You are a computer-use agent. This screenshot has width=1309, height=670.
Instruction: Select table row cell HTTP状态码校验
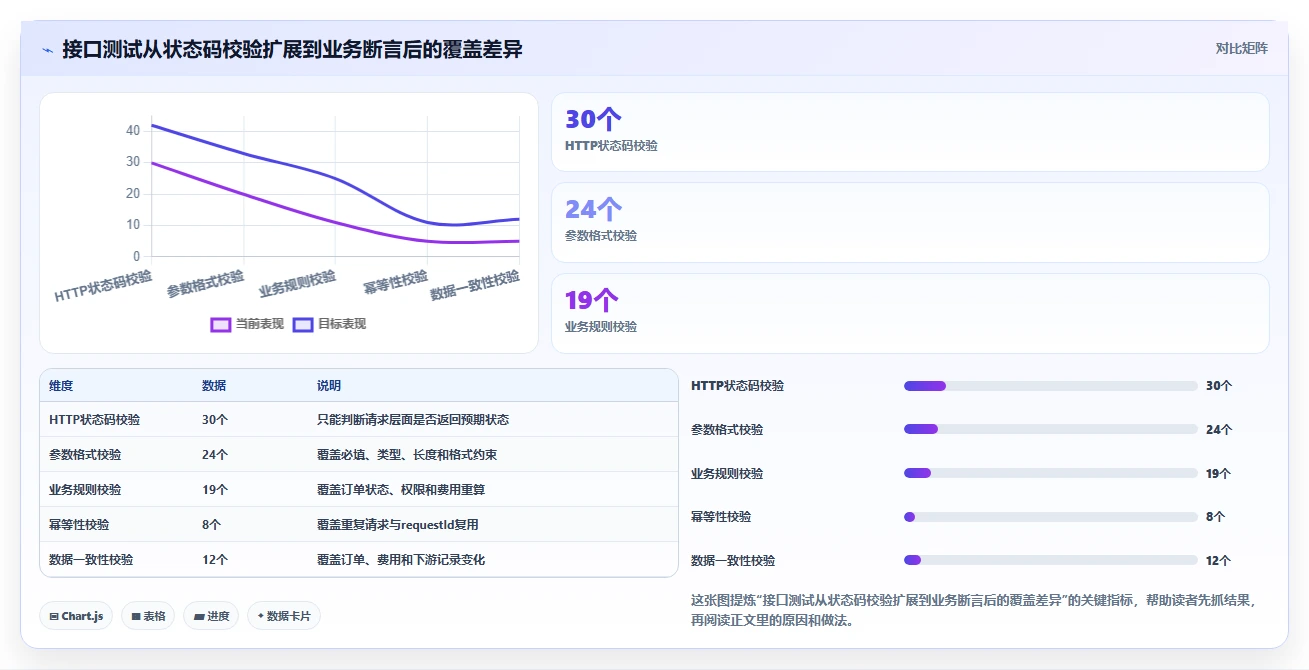pos(95,420)
